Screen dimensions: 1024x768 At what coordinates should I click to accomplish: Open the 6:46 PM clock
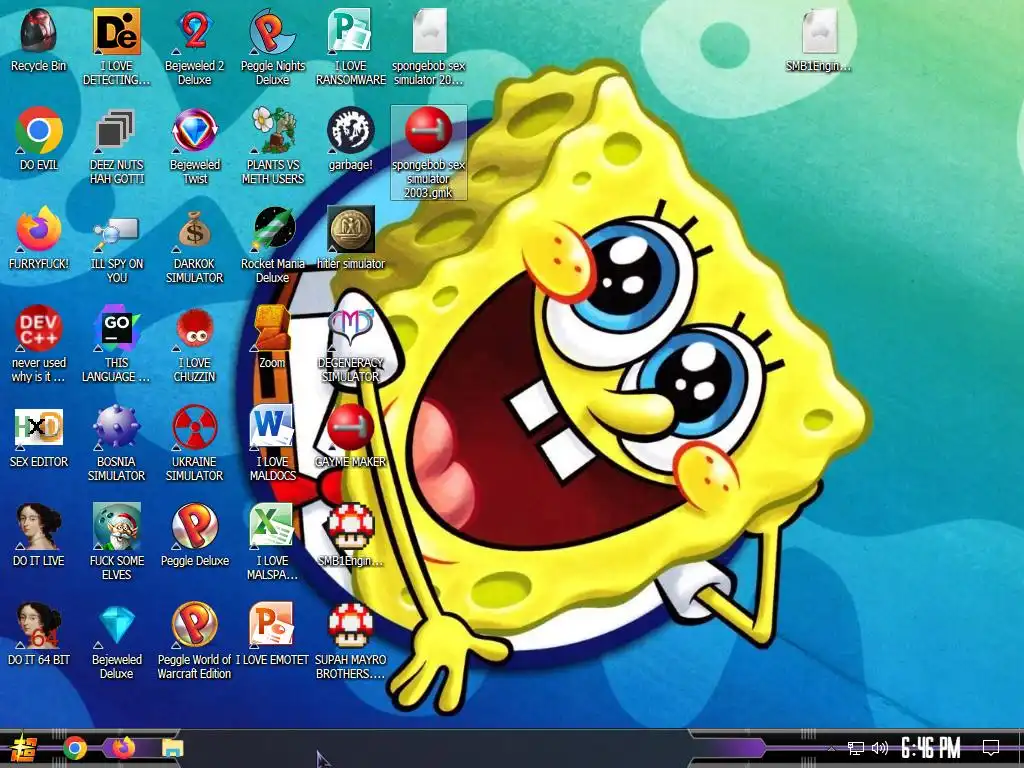coord(931,748)
